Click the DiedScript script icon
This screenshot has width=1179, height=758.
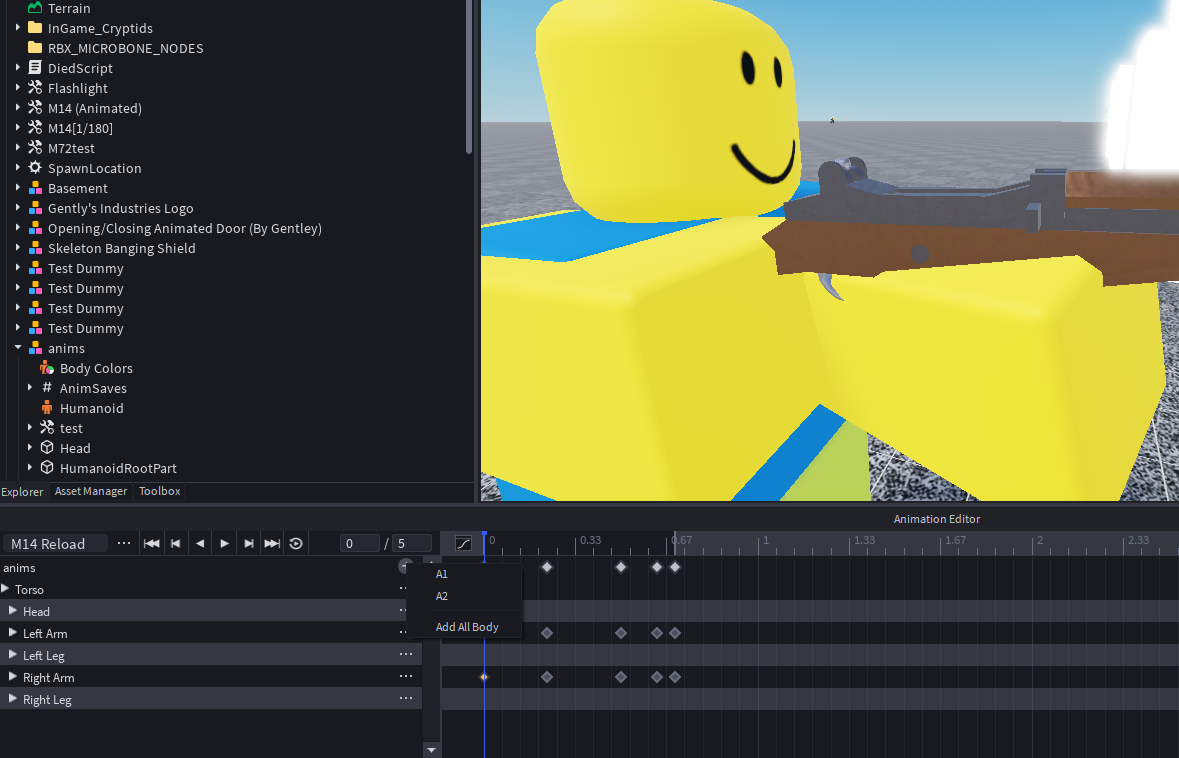(x=35, y=68)
